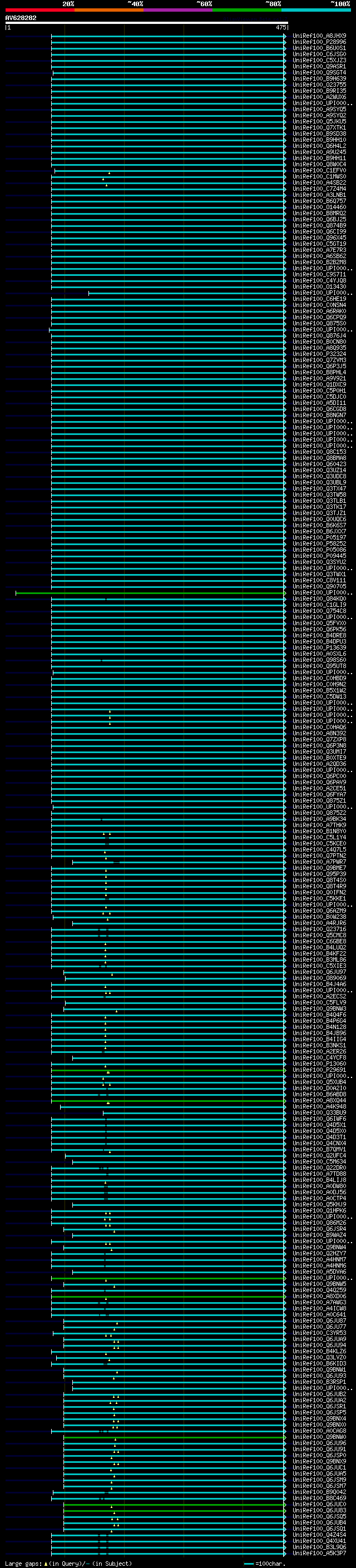Viewport: 356px width, 1568px height.
Task: Select hit label UniRef100_Q9SGT4
Action: pos(319,72)
